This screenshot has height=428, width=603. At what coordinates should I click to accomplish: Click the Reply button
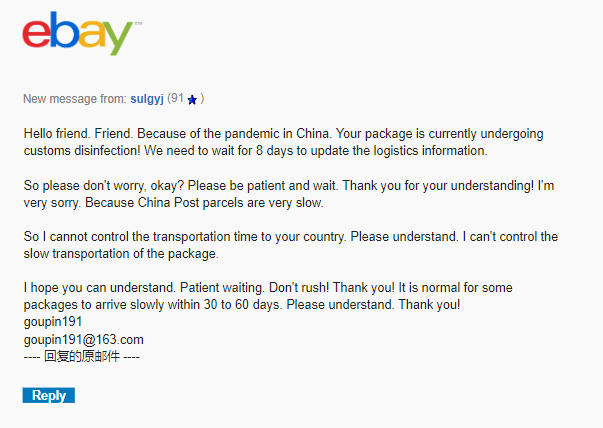point(48,395)
